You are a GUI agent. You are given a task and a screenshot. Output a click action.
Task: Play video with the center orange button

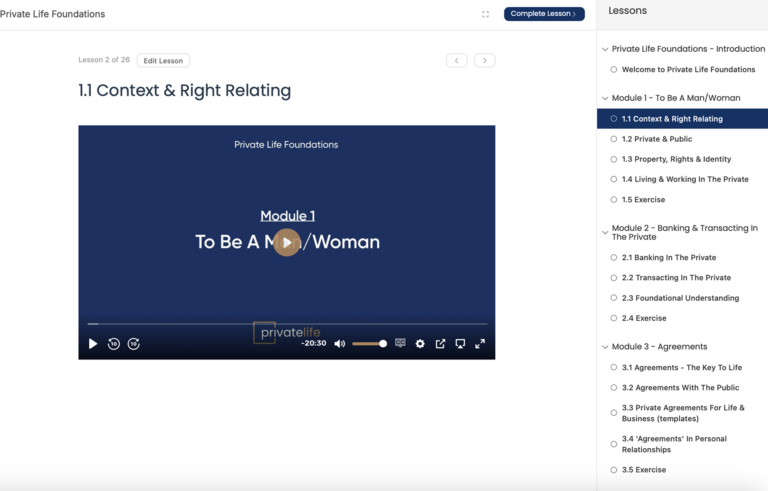(x=287, y=243)
